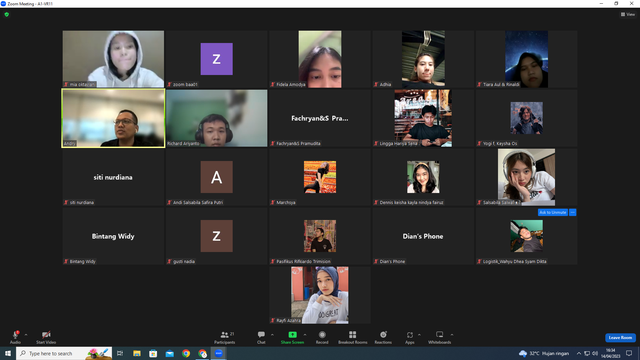Expand Apps options arrow
Screen dimensions: 640x360
click(x=419, y=335)
